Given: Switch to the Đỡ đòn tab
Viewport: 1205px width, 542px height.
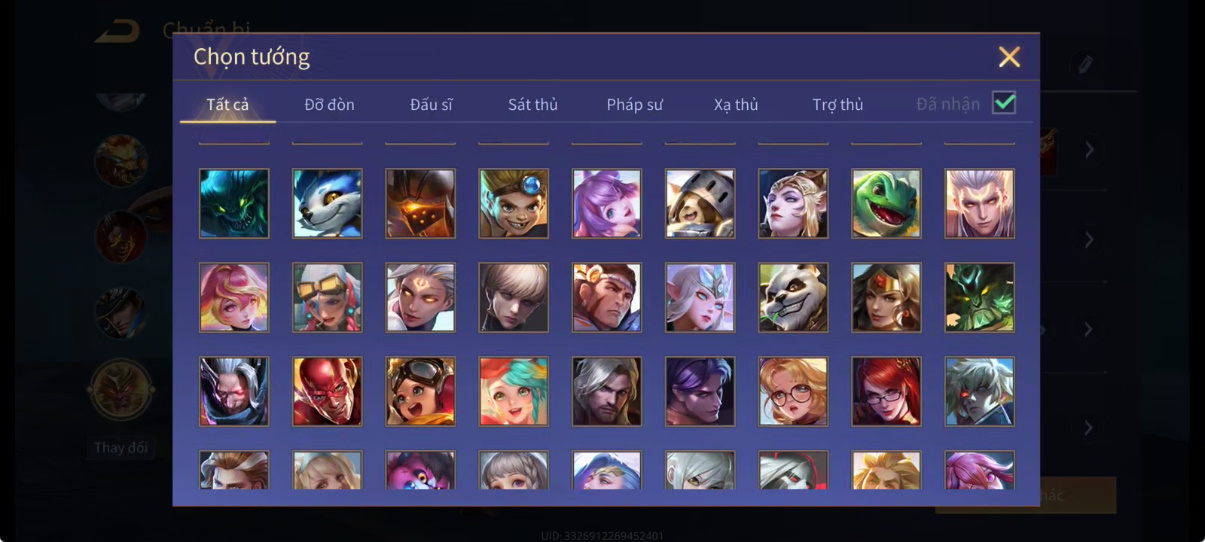Looking at the screenshot, I should (330, 104).
